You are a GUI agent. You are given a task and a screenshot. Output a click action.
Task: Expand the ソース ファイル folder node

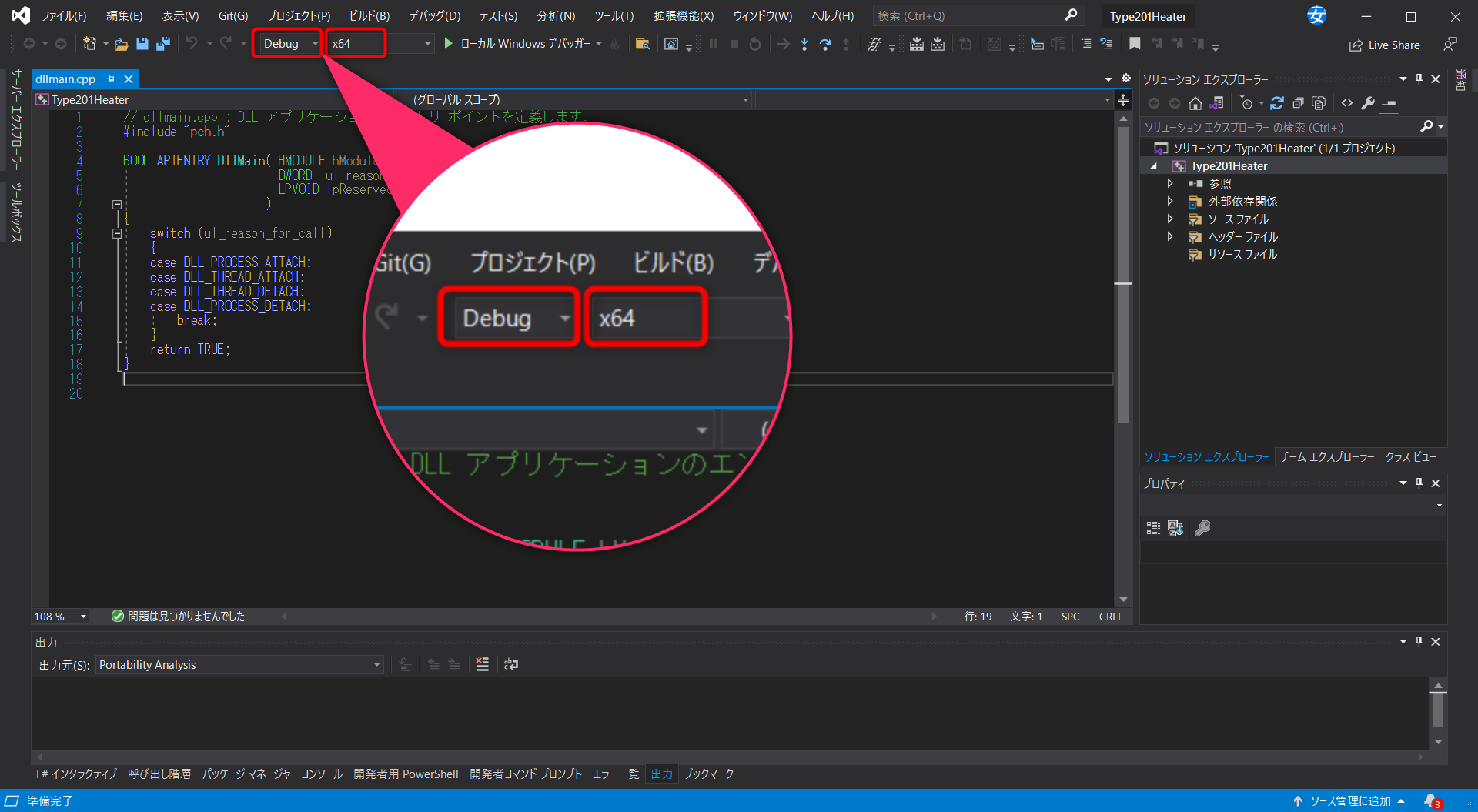click(1170, 219)
